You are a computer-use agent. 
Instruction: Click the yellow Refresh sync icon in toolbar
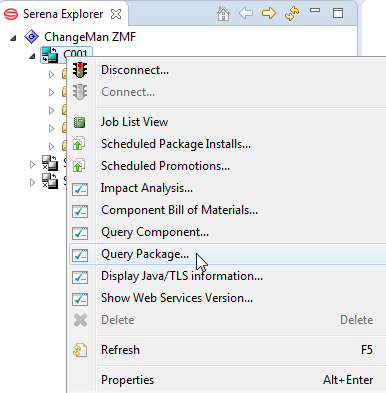pyautogui.click(x=292, y=14)
